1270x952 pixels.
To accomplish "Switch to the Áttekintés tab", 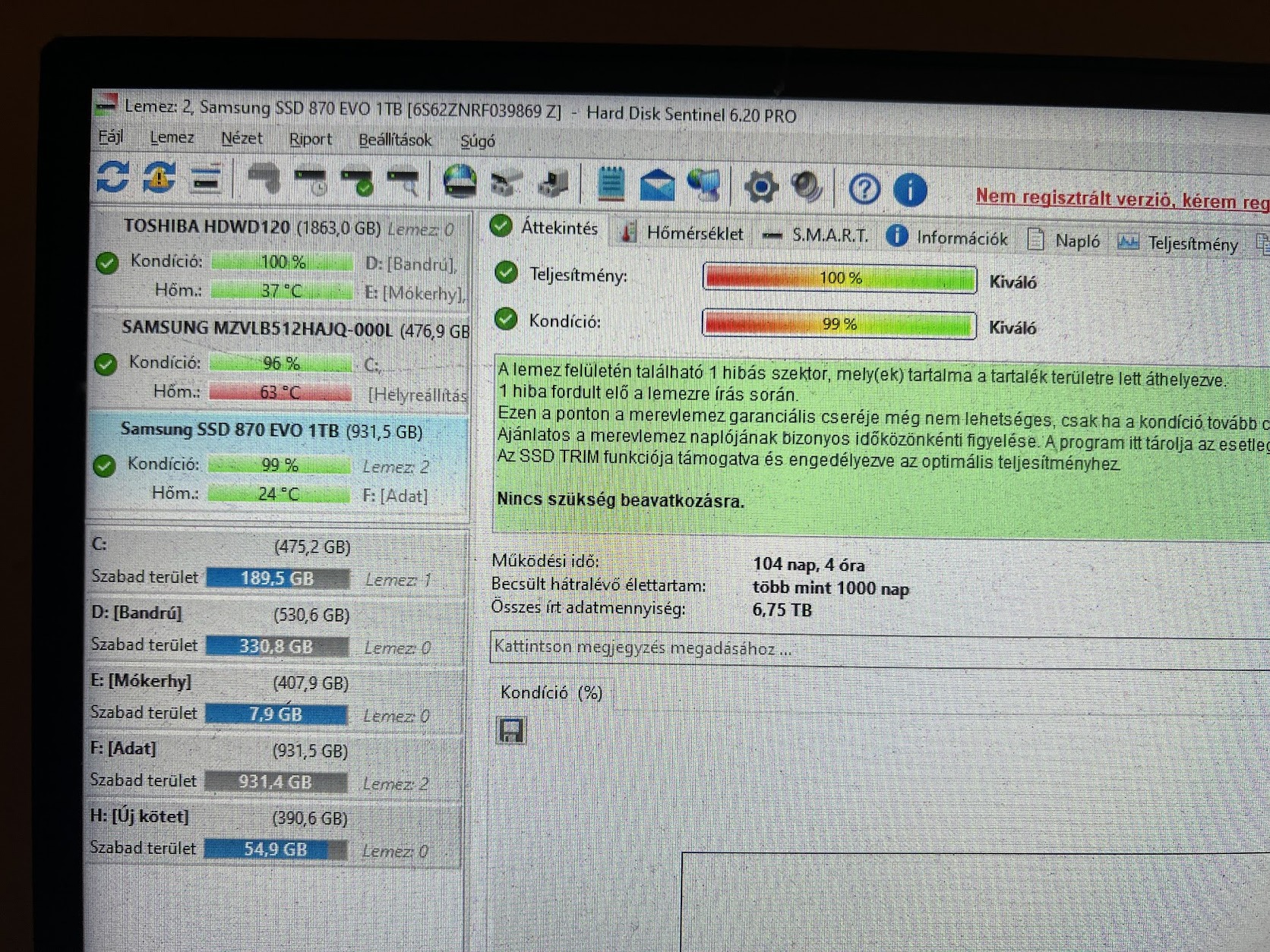I will (x=545, y=227).
